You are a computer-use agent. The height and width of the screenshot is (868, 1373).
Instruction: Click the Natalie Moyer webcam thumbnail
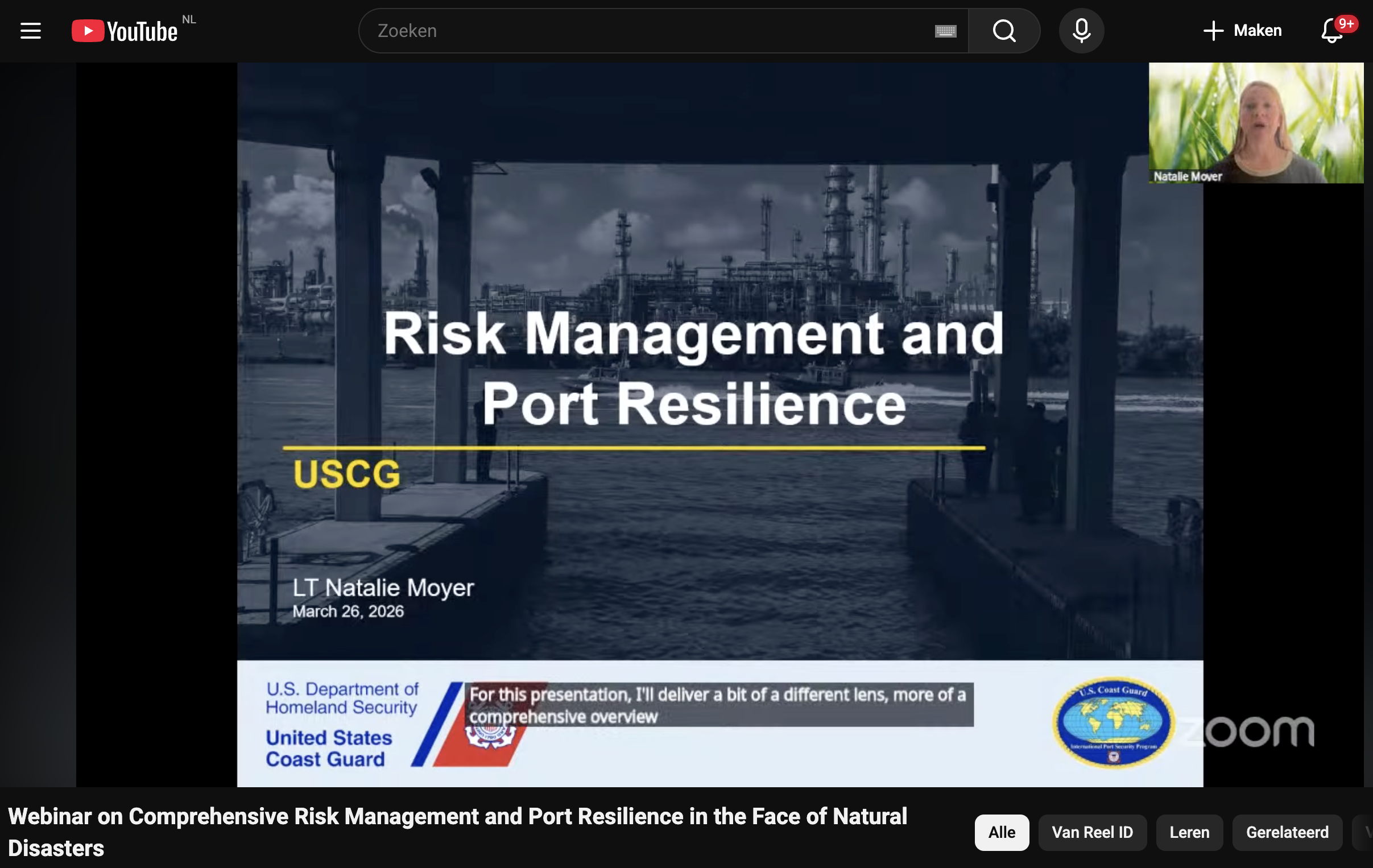point(1255,123)
